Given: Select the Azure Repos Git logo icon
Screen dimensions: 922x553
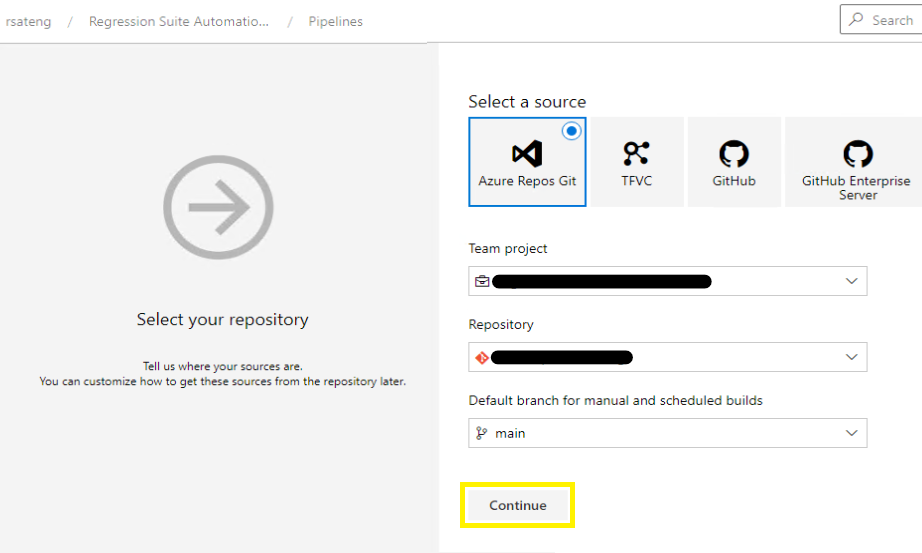Looking at the screenshot, I should (x=527, y=154).
